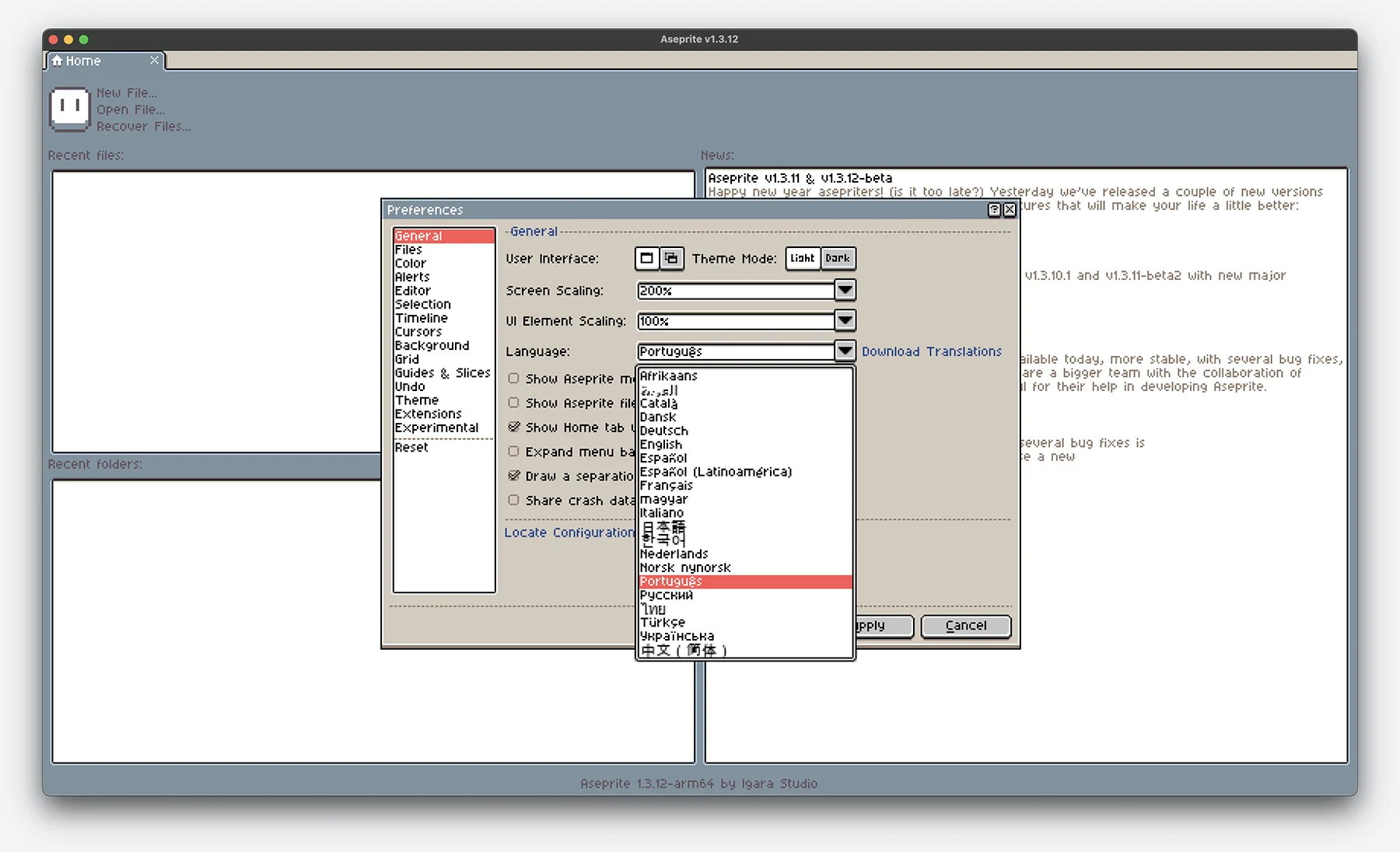Choose Magyar from language list

[x=745, y=499]
